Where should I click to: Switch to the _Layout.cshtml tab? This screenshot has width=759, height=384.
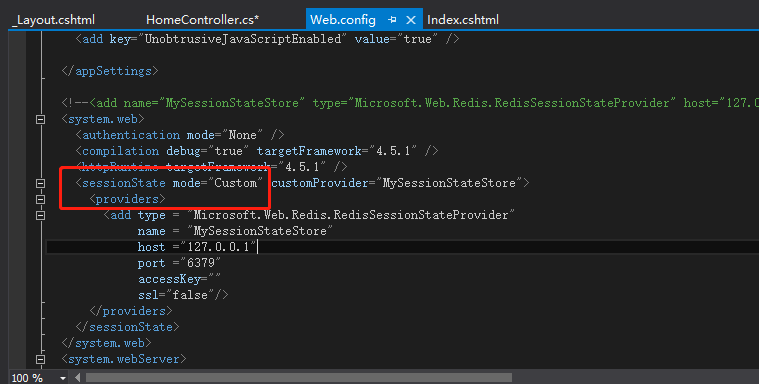54,20
